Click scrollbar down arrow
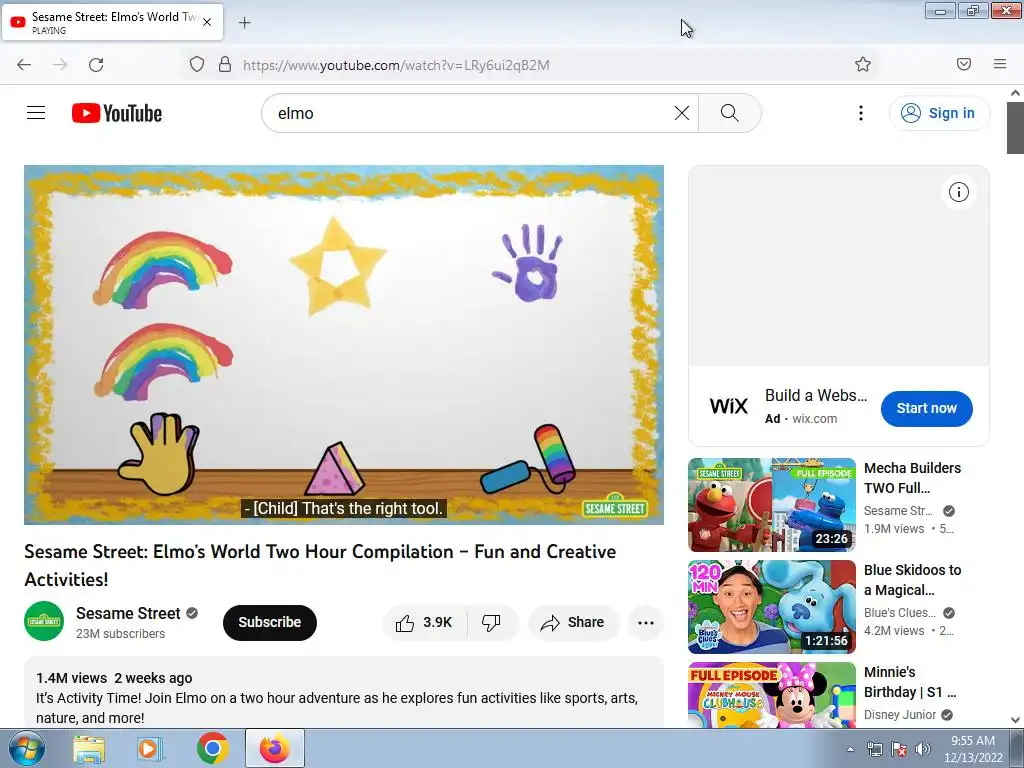 (1015, 720)
